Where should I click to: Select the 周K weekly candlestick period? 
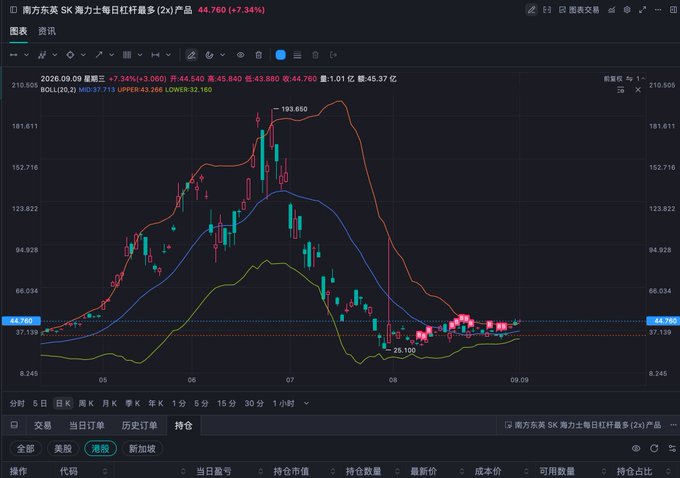click(x=86, y=403)
